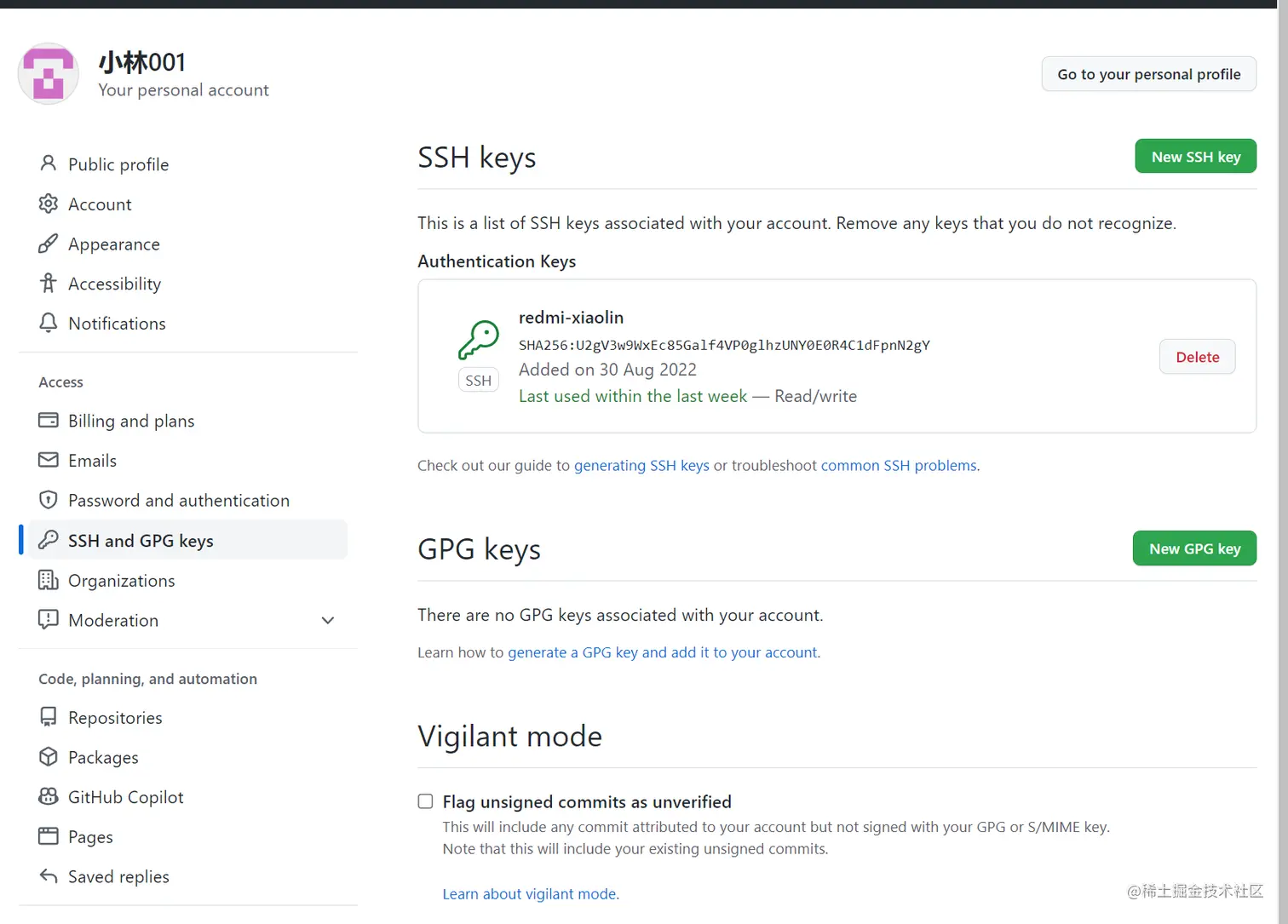Image resolution: width=1288 pixels, height=924 pixels.
Task: Click the Accessibility figure icon
Action: pyautogui.click(x=49, y=283)
